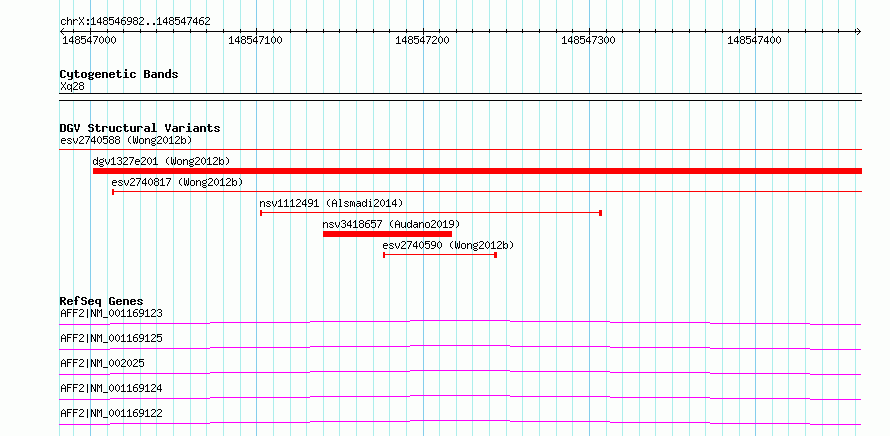This screenshot has width=890, height=436.
Task: Open transcript AFF2|NM_001169124
Action: (x=111, y=388)
